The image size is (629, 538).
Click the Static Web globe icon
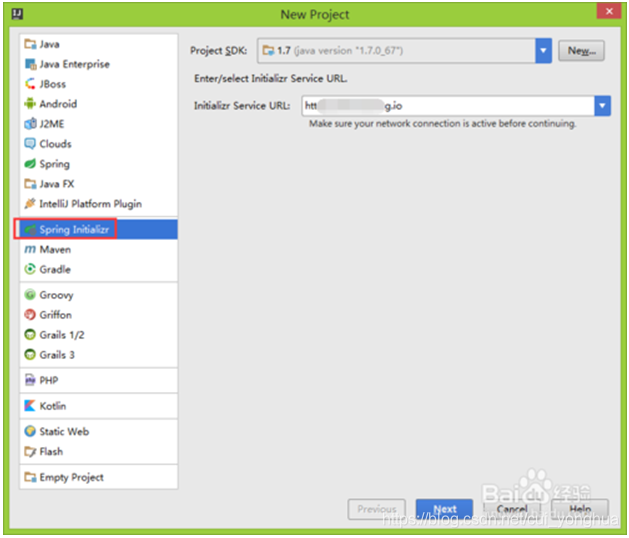[x=30, y=431]
